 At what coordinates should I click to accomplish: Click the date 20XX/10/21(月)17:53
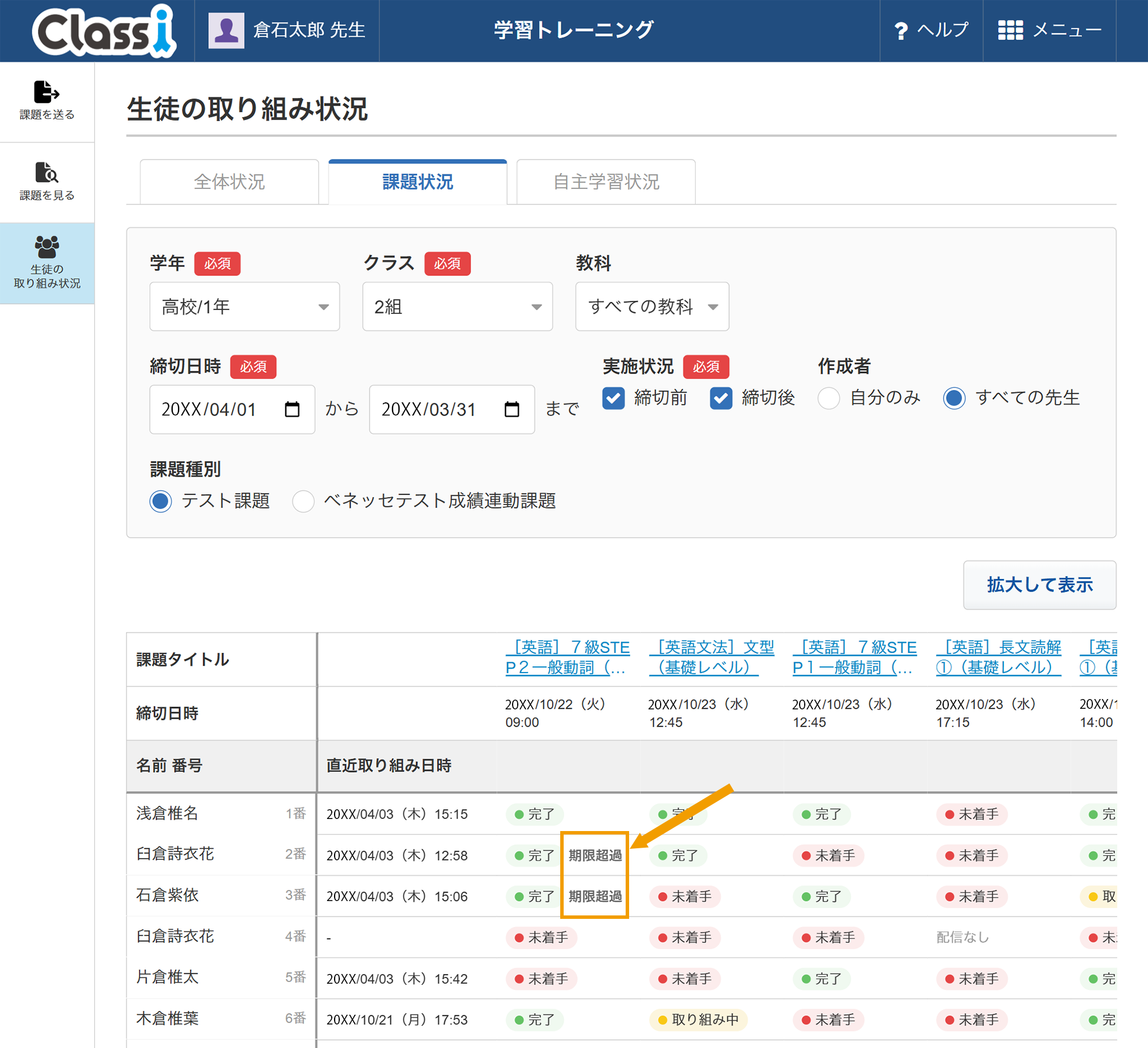tap(397, 1020)
